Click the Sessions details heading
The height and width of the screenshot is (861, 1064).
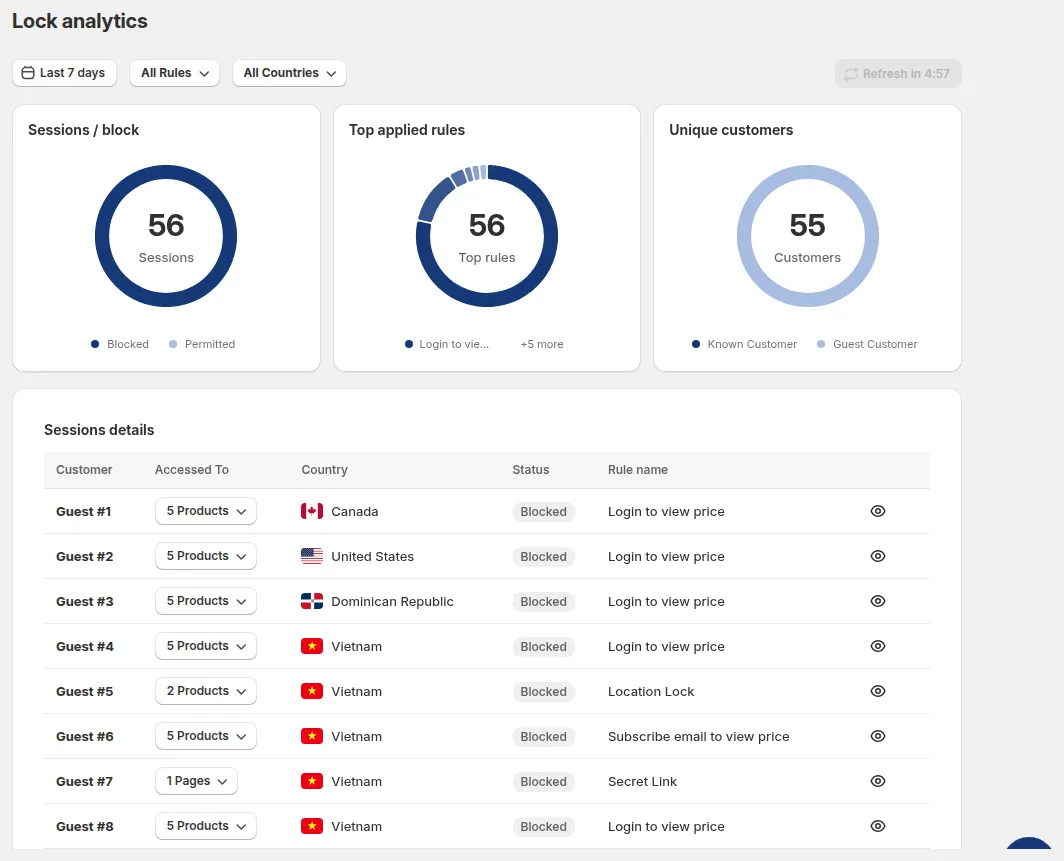pos(99,429)
